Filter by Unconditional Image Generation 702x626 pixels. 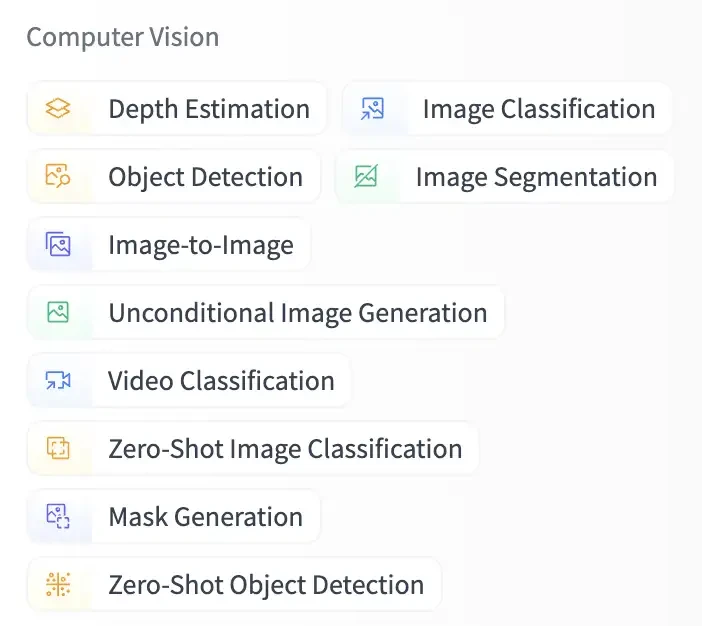click(265, 313)
